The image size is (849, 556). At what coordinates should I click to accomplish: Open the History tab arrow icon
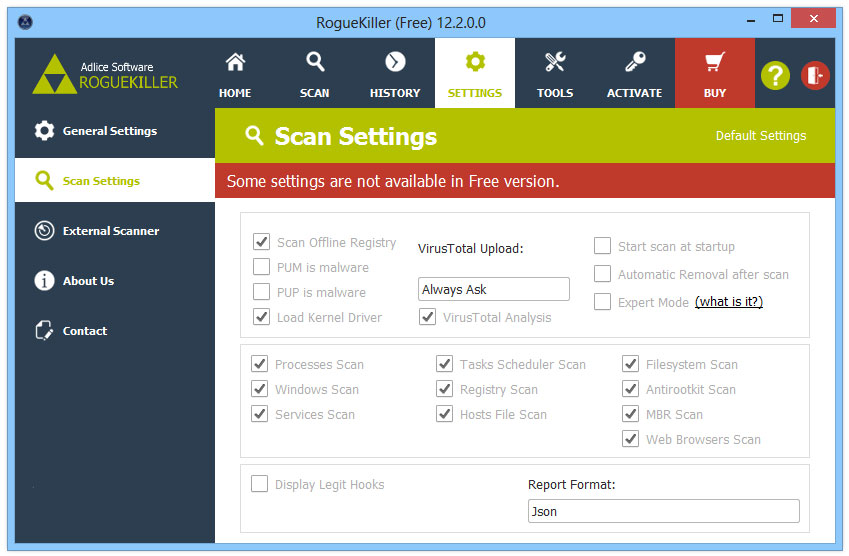(x=395, y=62)
